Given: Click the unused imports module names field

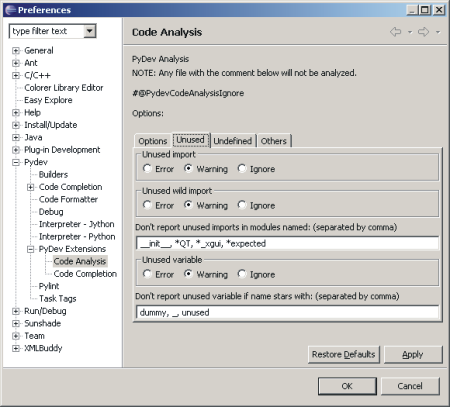Looking at the screenshot, I should pos(287,243).
